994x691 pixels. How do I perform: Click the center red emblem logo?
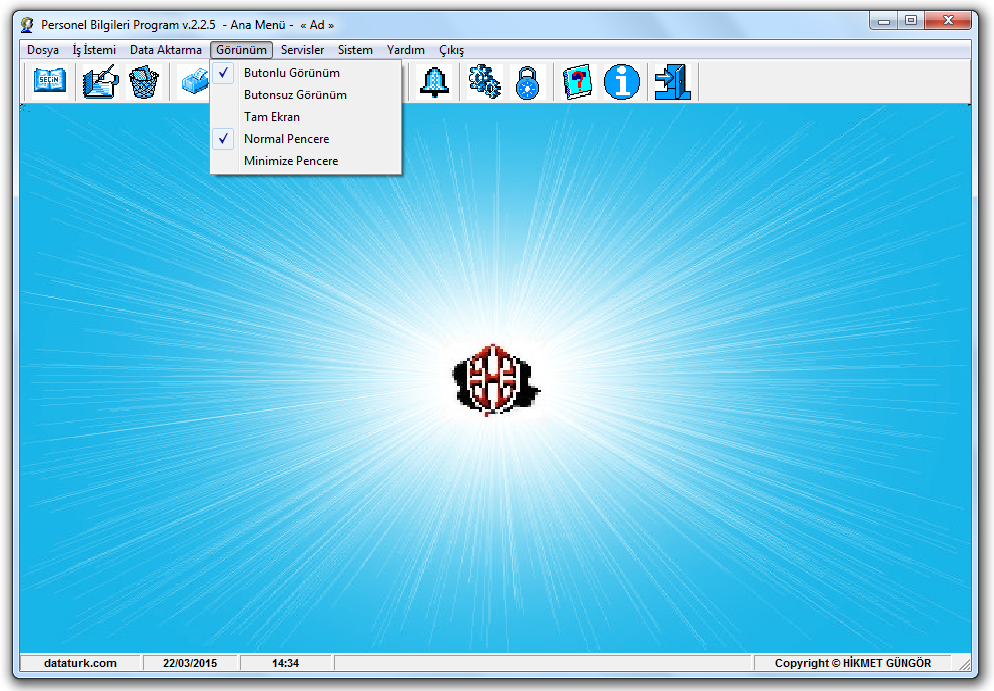point(495,380)
